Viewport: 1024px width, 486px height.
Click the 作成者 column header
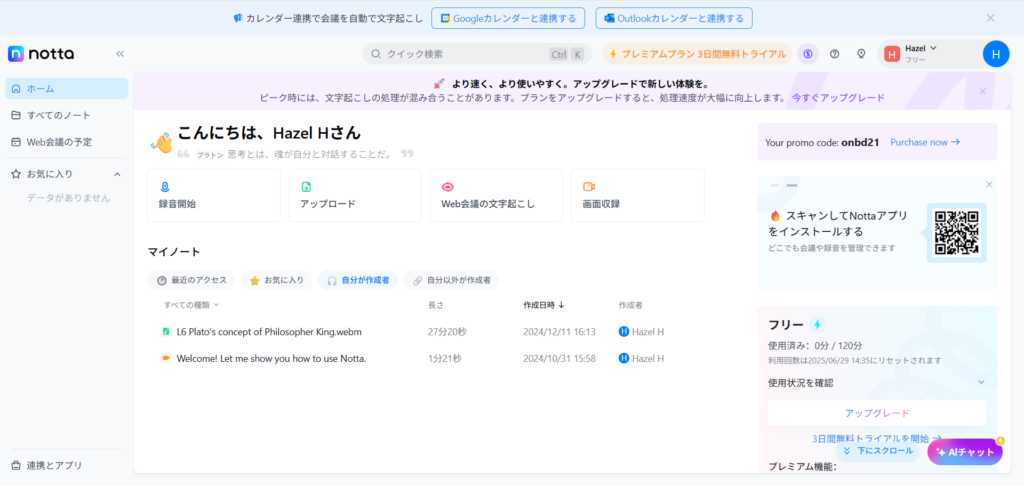pyautogui.click(x=630, y=305)
